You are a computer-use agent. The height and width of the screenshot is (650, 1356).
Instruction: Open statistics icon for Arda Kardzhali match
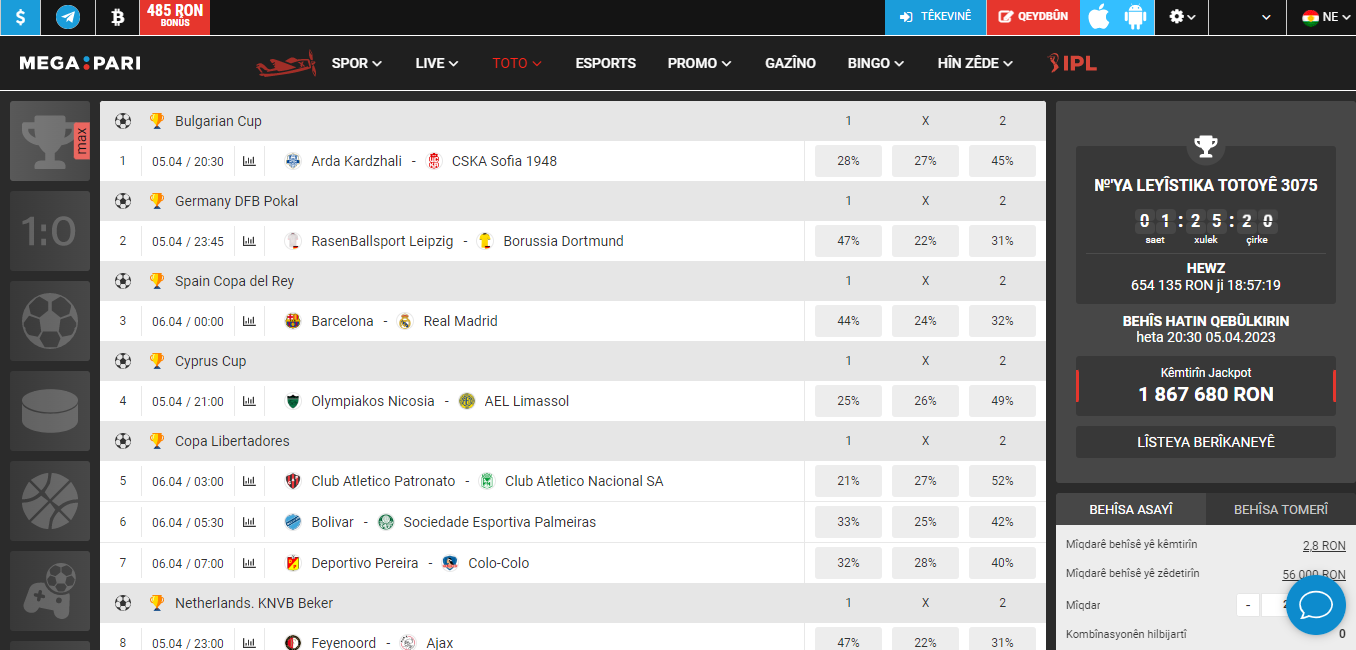pyautogui.click(x=249, y=161)
